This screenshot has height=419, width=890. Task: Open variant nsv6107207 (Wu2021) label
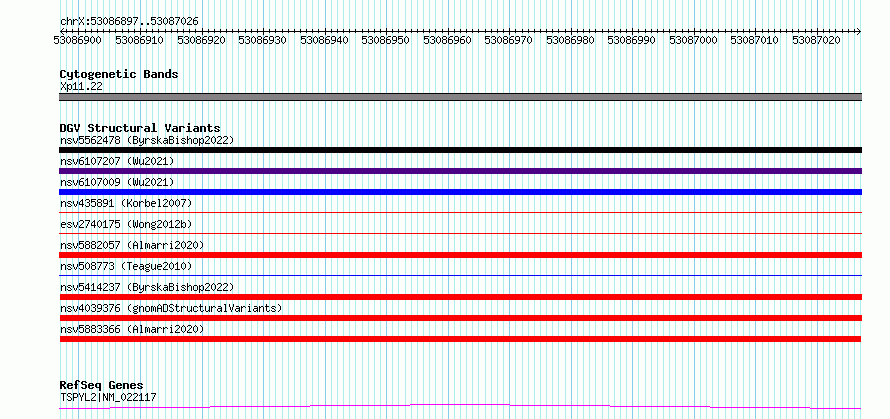click(x=117, y=161)
